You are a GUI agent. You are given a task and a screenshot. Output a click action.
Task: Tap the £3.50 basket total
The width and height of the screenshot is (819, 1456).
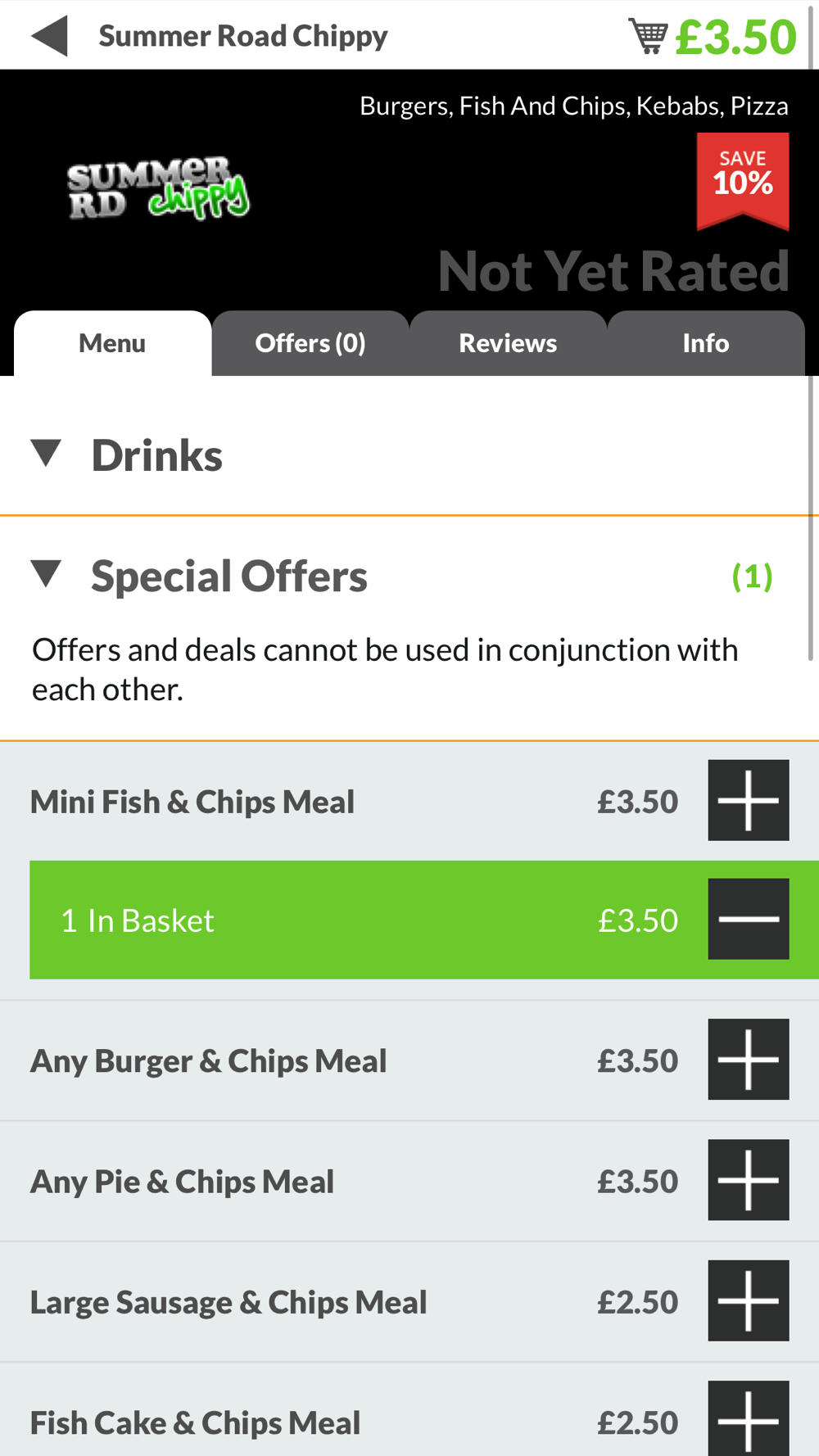point(735,37)
